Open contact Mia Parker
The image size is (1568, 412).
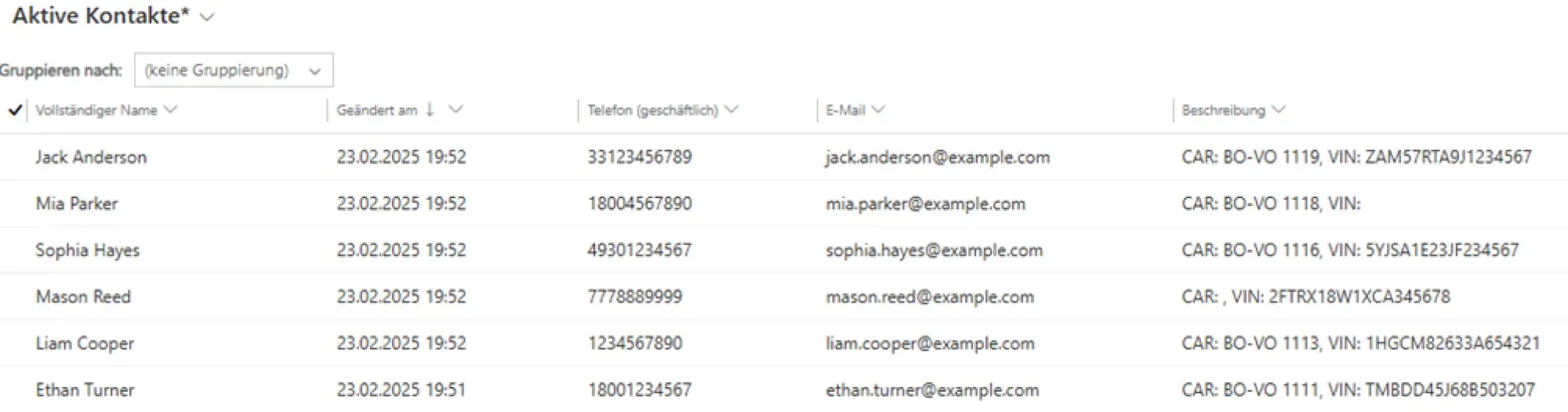tap(77, 204)
